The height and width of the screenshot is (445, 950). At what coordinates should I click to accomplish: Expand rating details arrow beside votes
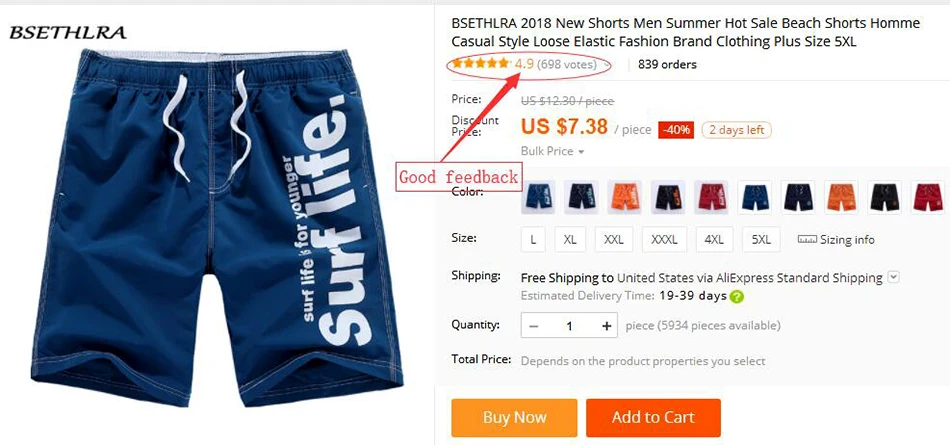pyautogui.click(x=606, y=65)
